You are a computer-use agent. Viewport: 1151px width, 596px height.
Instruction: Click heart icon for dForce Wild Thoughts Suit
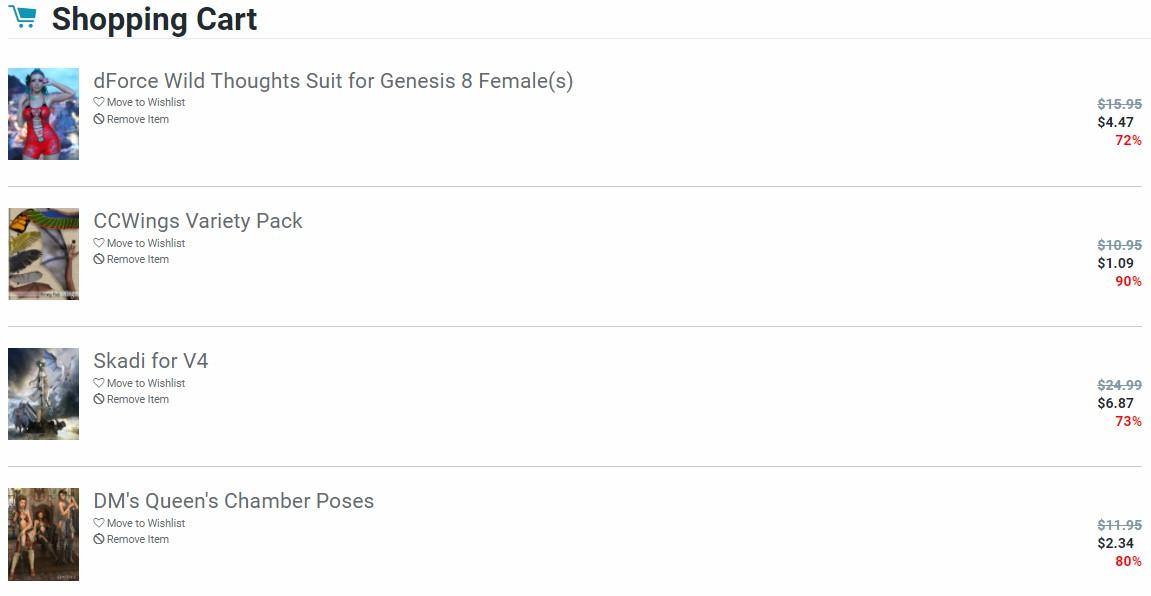point(99,102)
